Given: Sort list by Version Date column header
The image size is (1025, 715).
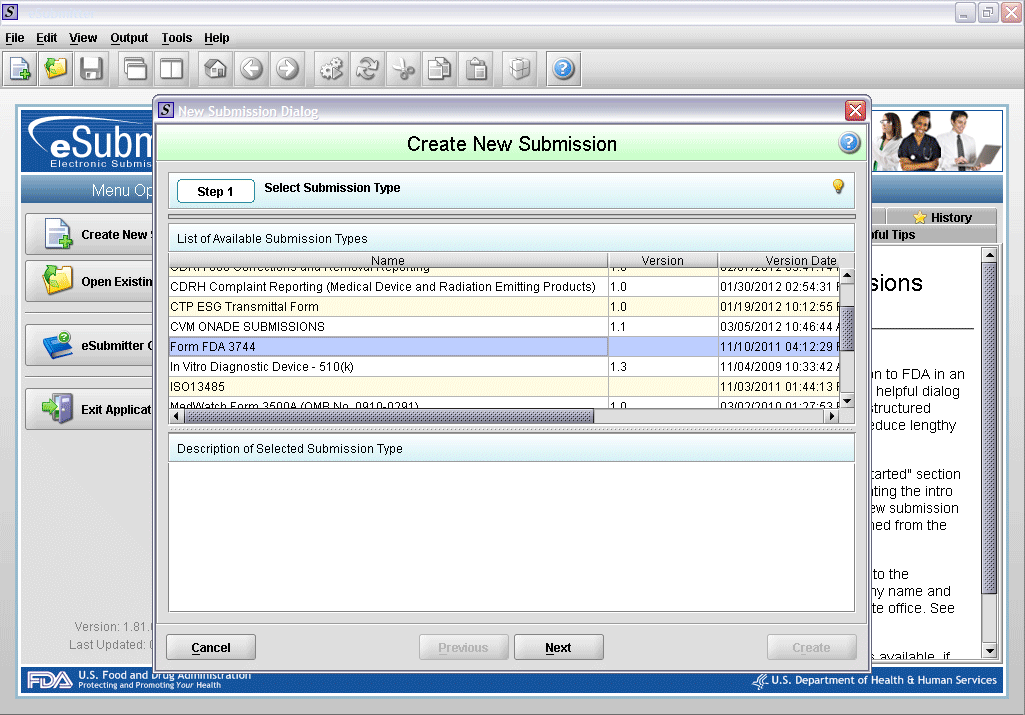Looking at the screenshot, I should 785,260.
